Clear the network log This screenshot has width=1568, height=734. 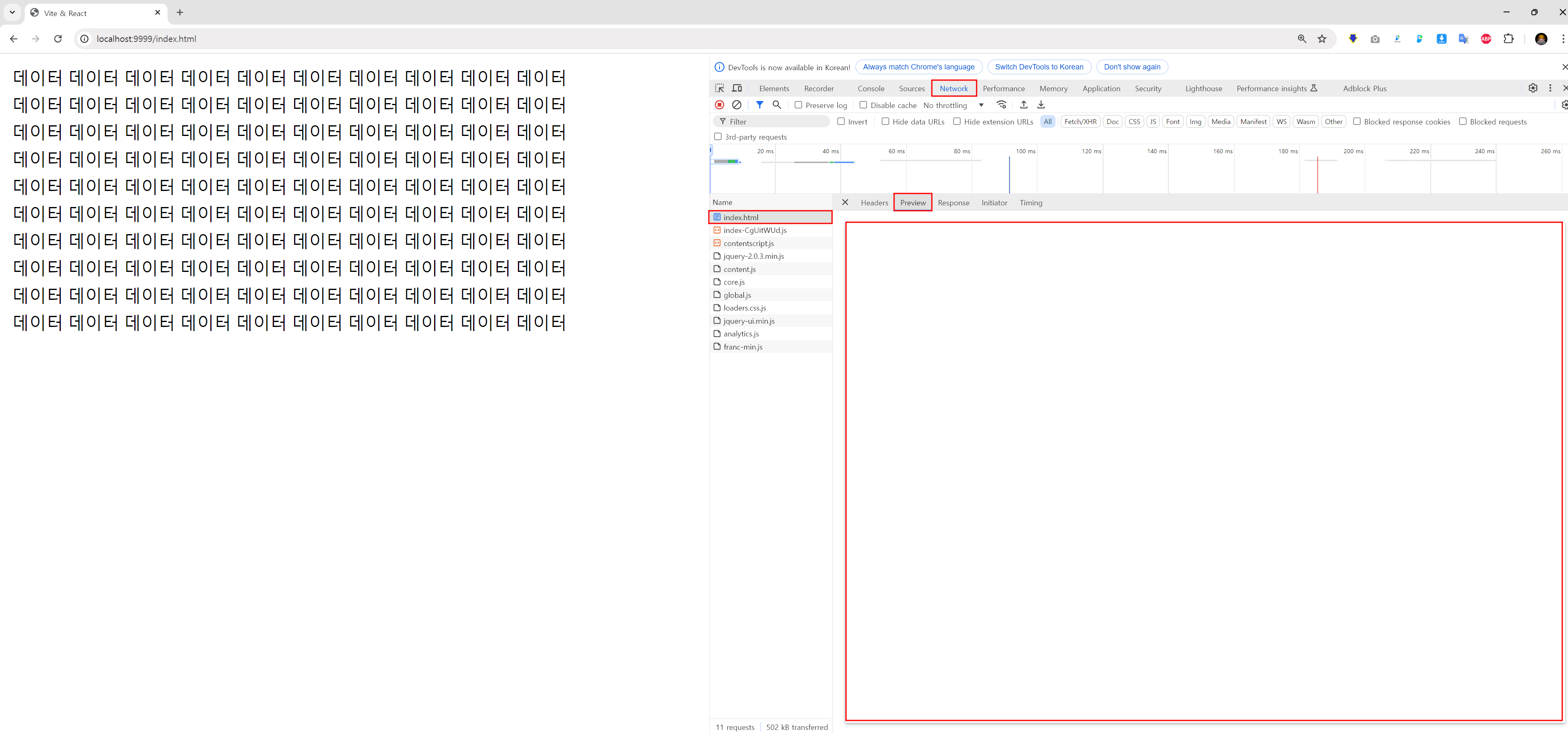click(x=736, y=105)
